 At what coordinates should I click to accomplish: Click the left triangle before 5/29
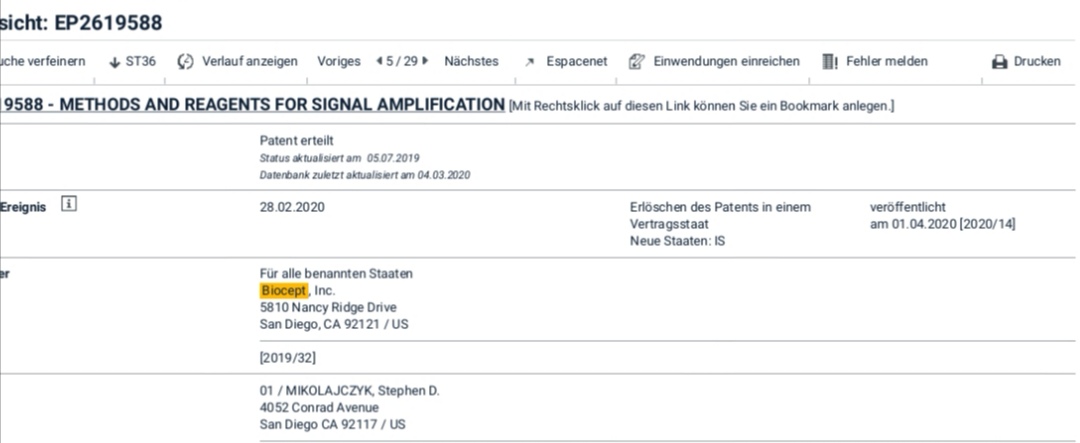tap(379, 62)
